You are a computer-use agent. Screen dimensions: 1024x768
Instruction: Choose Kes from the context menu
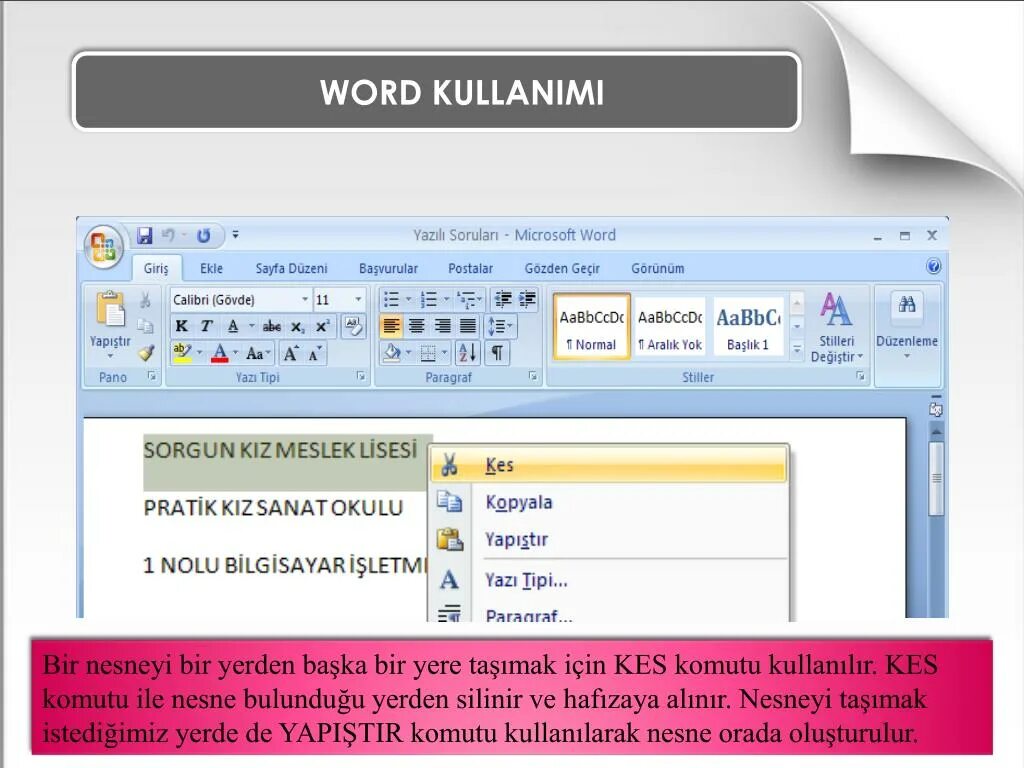point(609,465)
